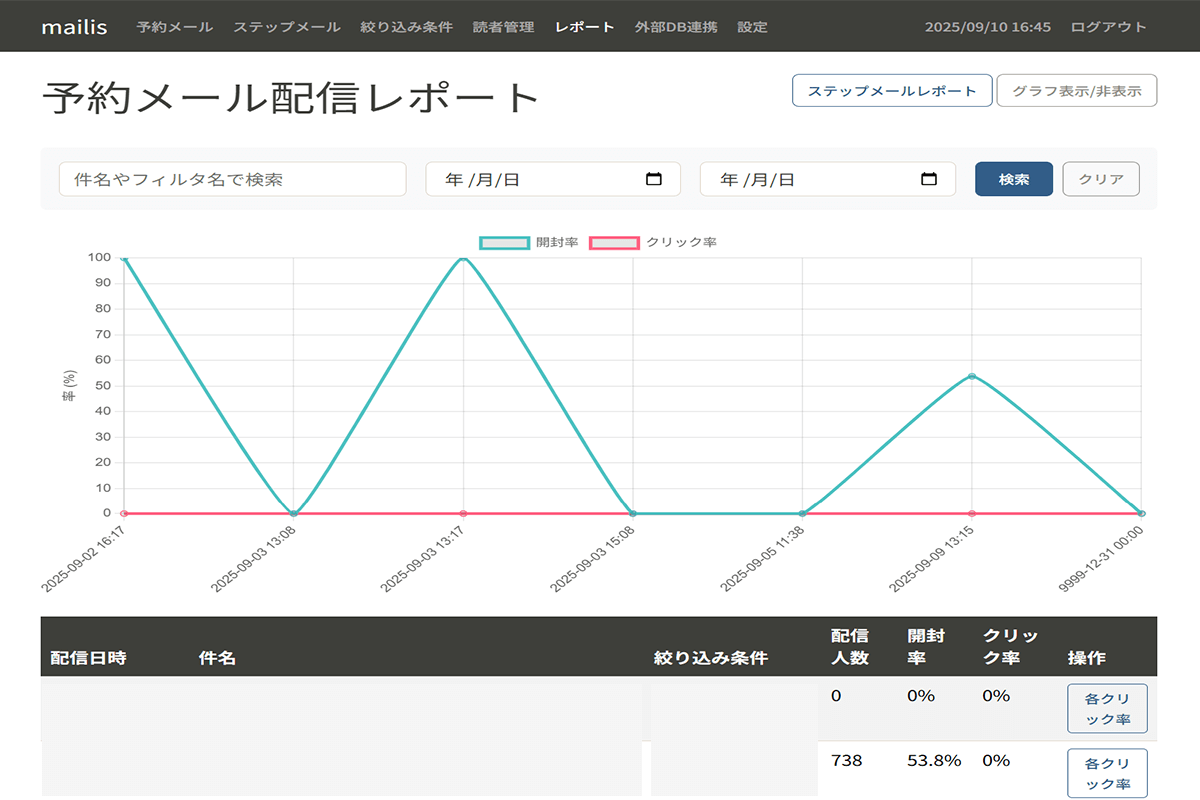Open 予約メール menu item
This screenshot has height=800, width=1200.
175,27
